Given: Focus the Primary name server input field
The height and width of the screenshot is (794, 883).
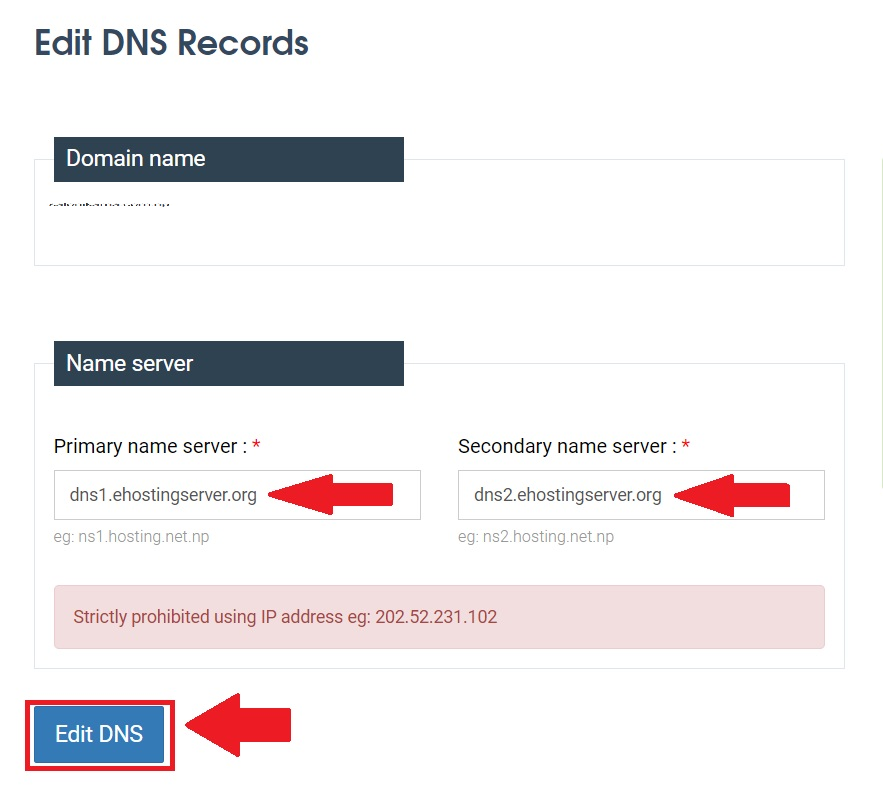Looking at the screenshot, I should (237, 495).
